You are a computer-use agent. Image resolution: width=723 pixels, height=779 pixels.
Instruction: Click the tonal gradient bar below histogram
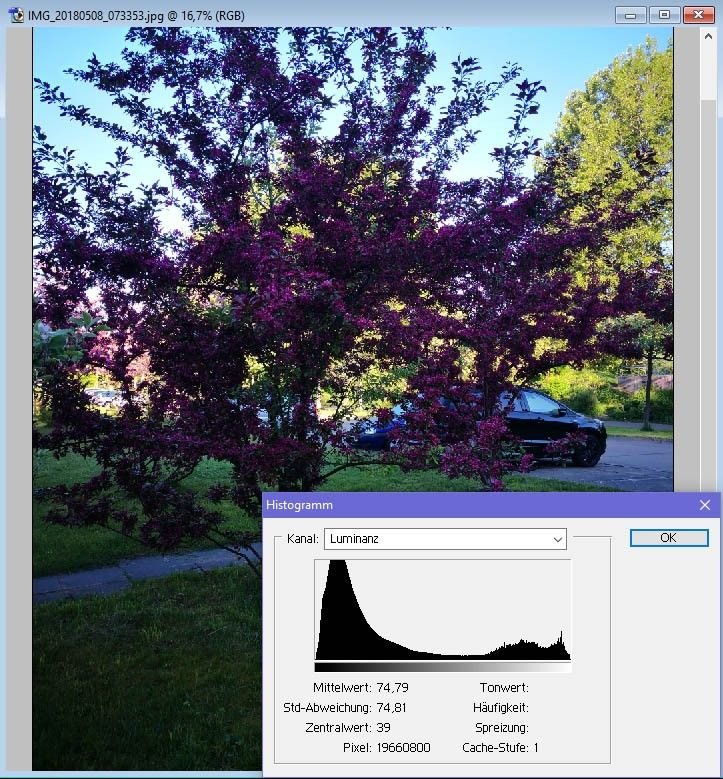(x=443, y=667)
